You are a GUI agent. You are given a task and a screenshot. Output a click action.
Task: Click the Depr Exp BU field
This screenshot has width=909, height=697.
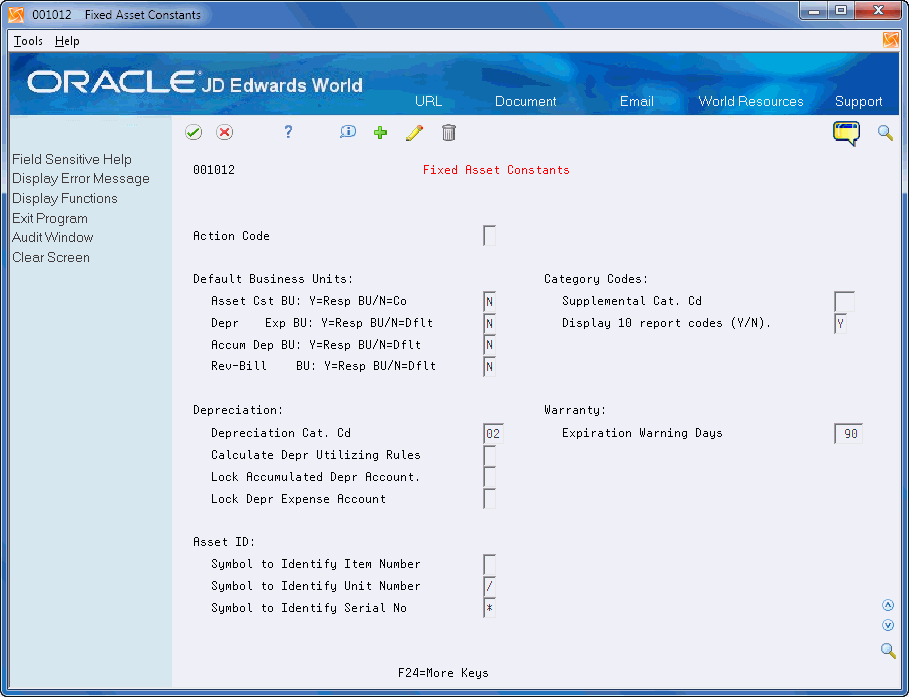(489, 324)
